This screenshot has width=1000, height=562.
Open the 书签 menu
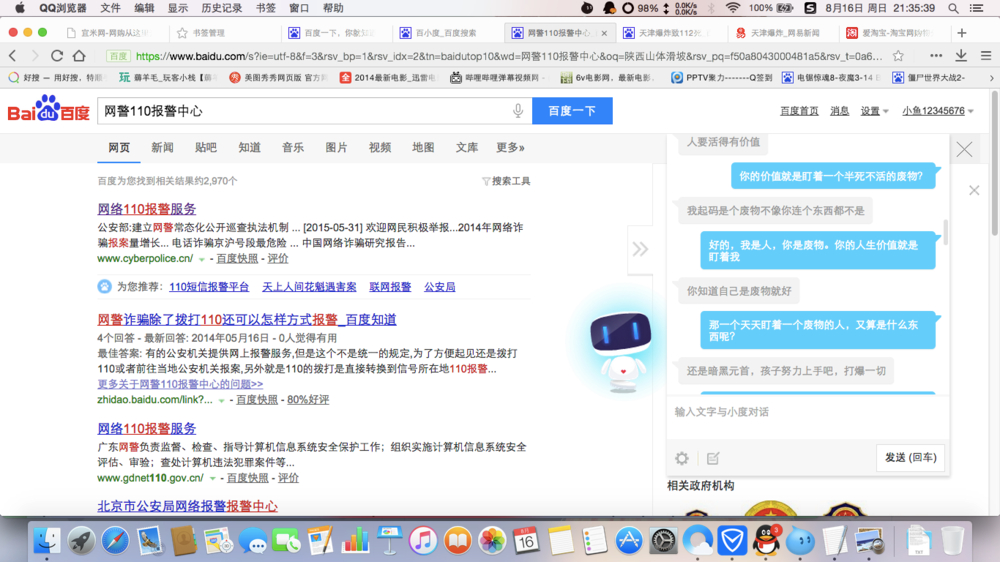[x=266, y=8]
